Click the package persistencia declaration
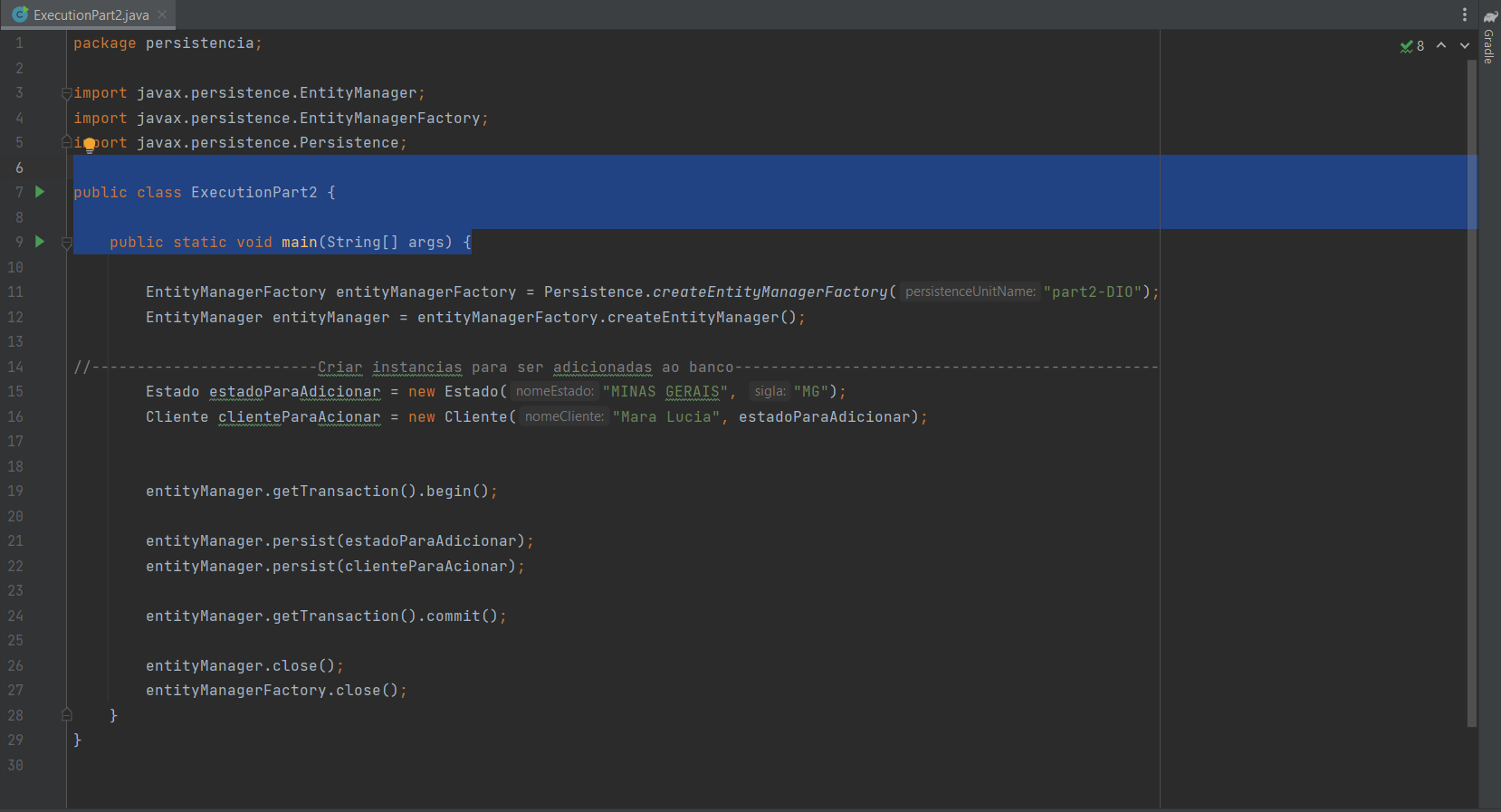Screen dimensions: 1501x812 pos(167,43)
